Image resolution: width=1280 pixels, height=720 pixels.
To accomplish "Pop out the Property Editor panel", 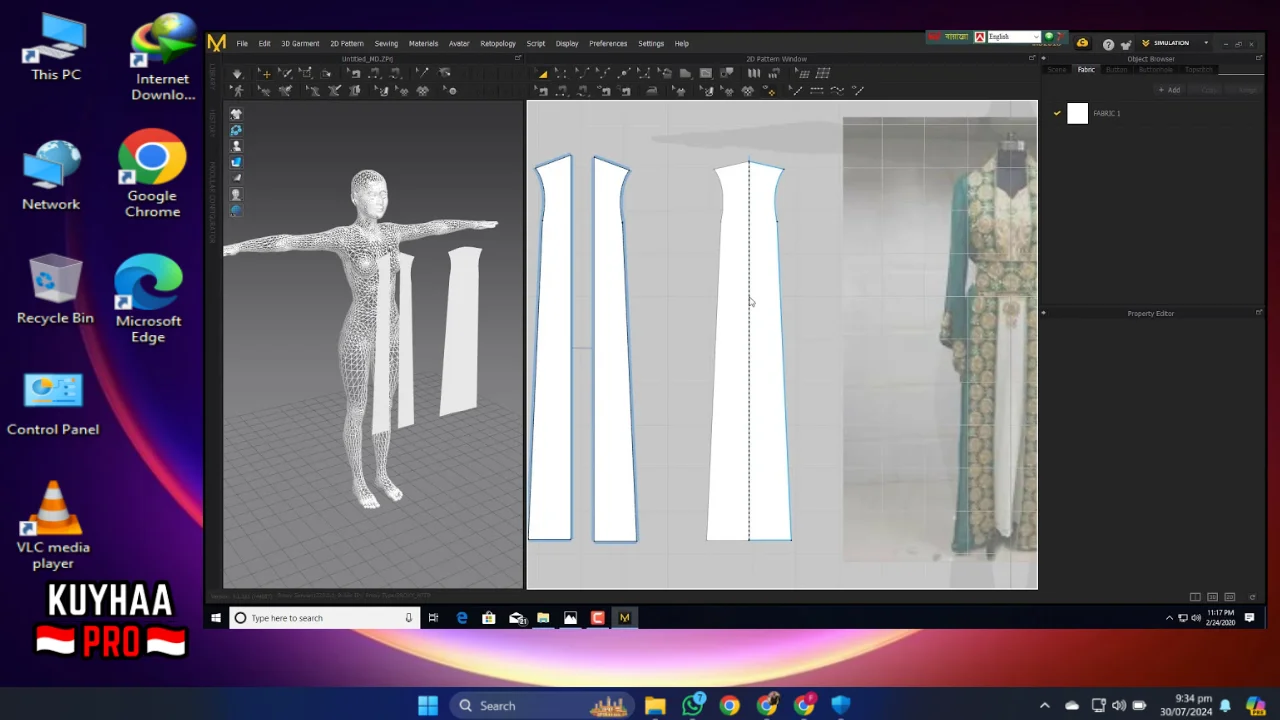I will (1258, 313).
